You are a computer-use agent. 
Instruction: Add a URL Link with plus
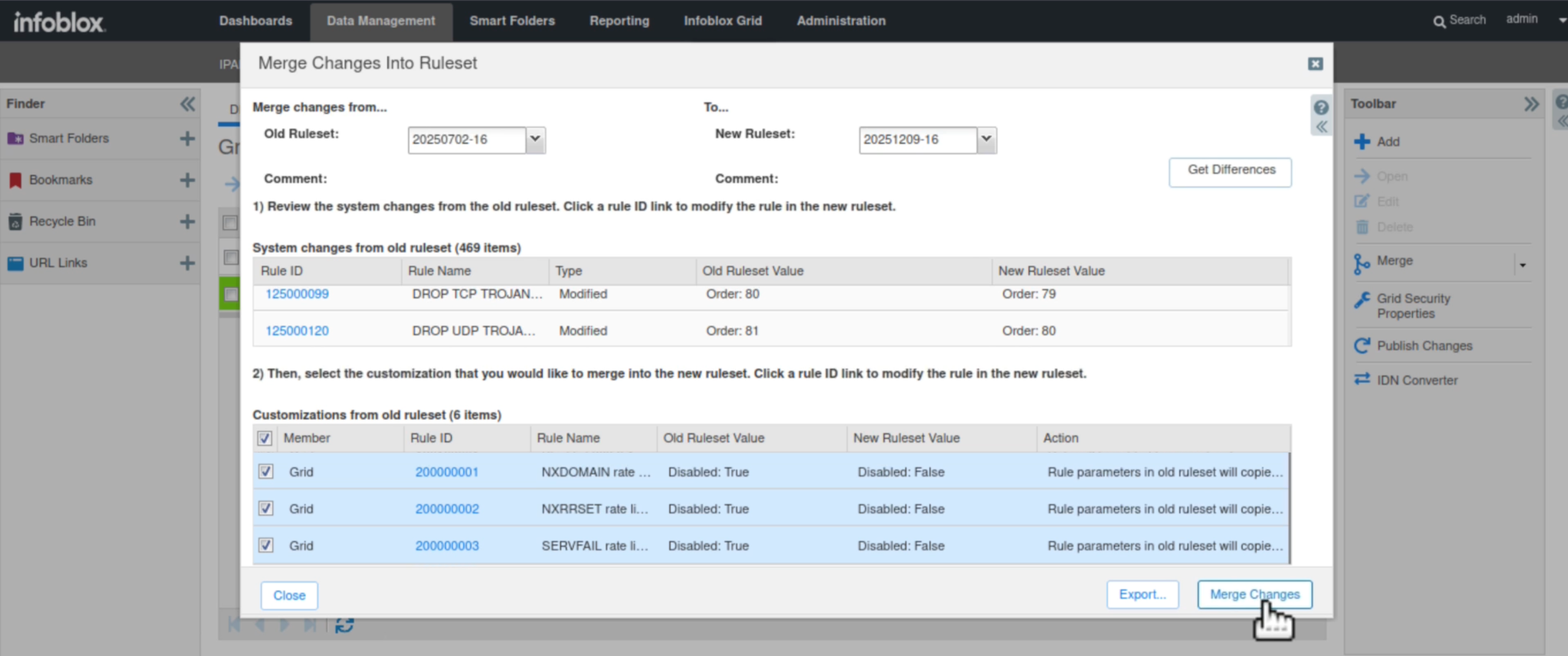click(x=187, y=263)
